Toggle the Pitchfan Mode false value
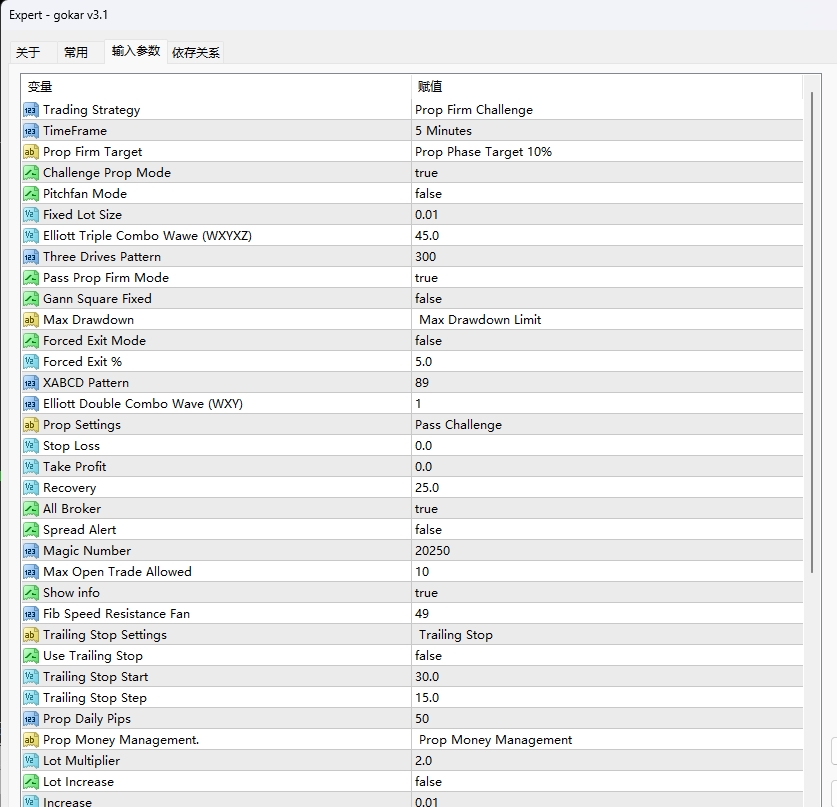Screen dimensions: 837x807 tap(607, 194)
